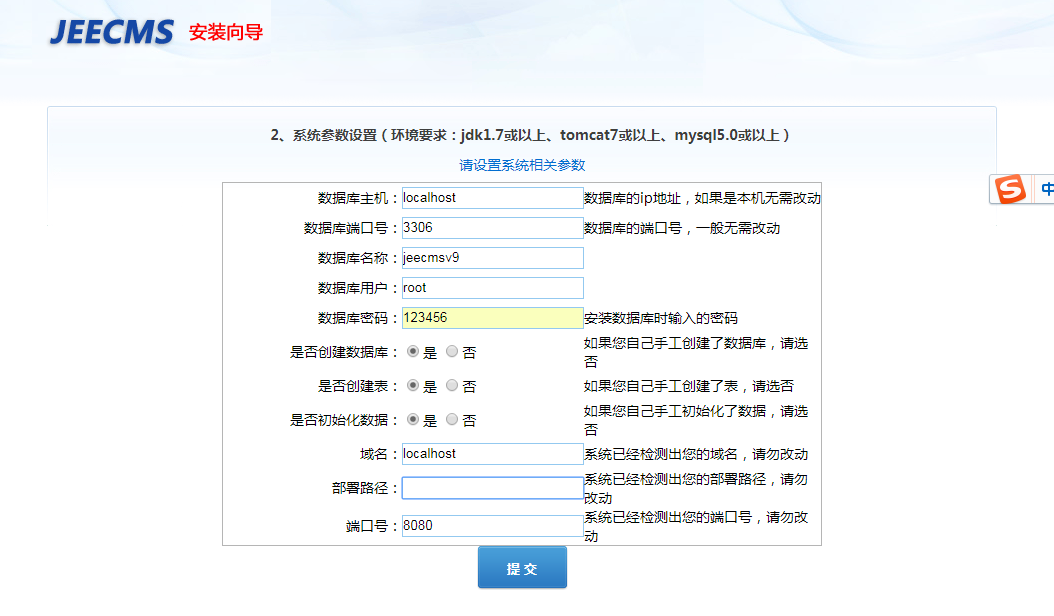
Task: Click the 数据库名称 field with jeecmsv9
Action: click(492, 258)
